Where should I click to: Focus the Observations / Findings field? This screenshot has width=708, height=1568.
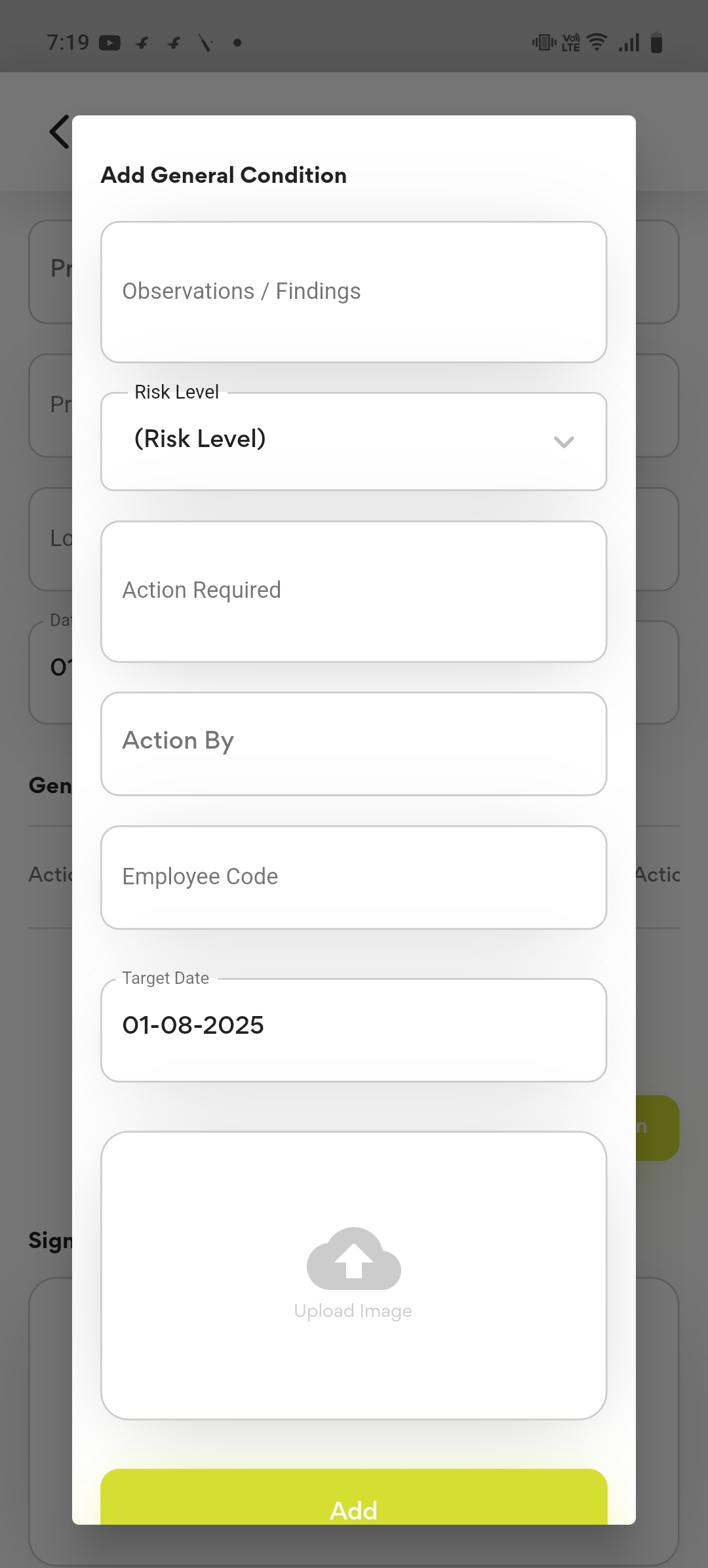point(353,292)
